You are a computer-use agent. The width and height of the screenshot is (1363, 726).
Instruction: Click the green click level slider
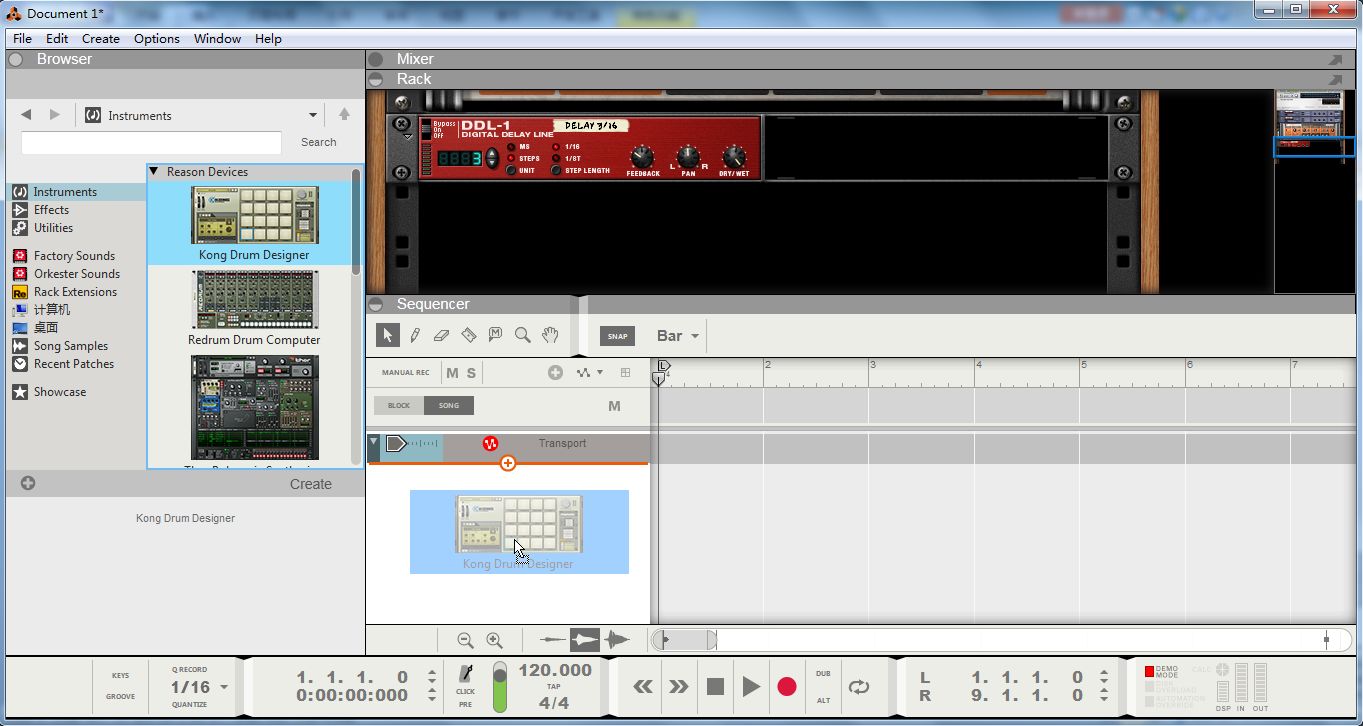coord(500,687)
